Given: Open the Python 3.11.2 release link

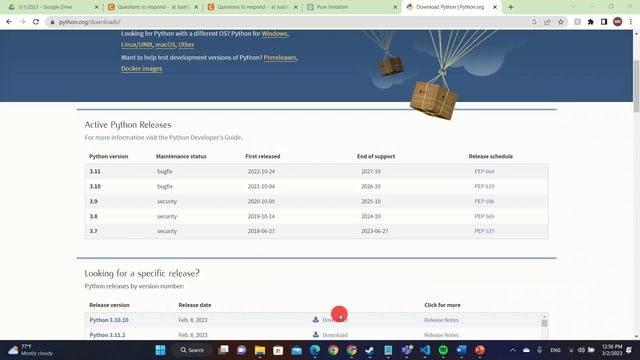Looking at the screenshot, I should 107,335.
